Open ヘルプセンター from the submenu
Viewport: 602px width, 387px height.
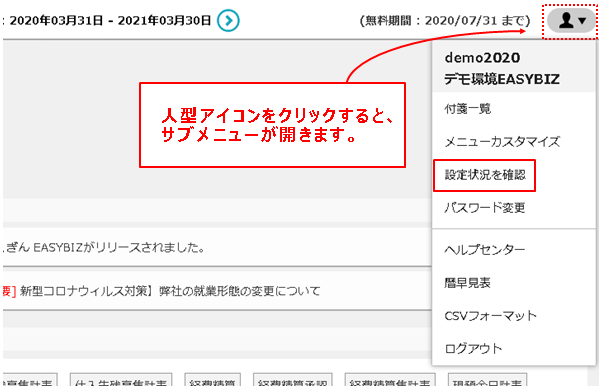(485, 250)
